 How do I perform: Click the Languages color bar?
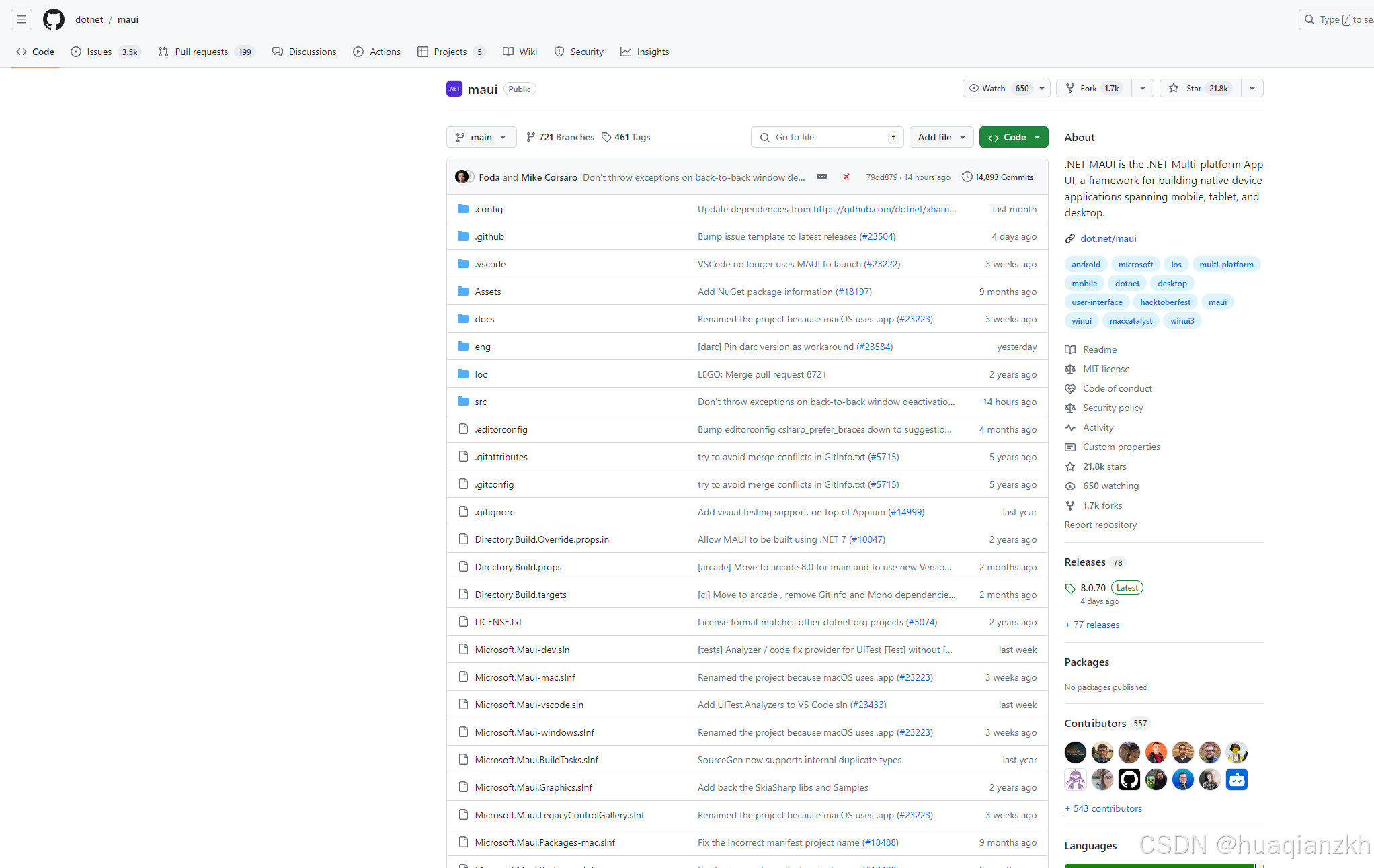pos(1164,865)
